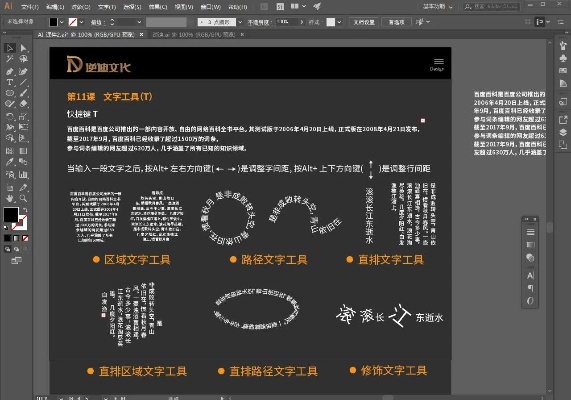Image resolution: width=571 pixels, height=400 pixels.
Task: Click the 首选项 button
Action: [x=397, y=22]
